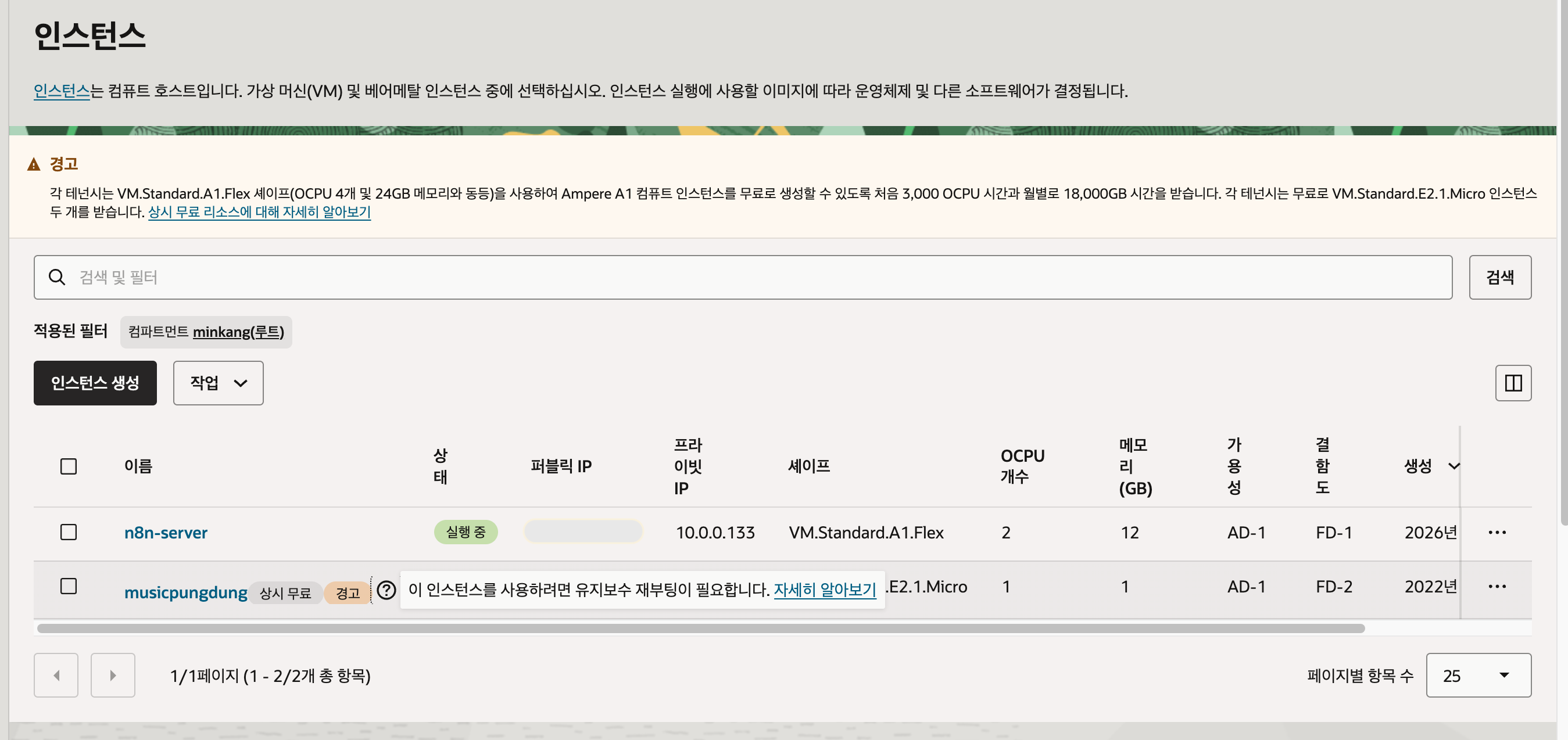Screen dimensions: 1568x740
Task: Check the musicpungdung row checkbox
Action: [x=69, y=586]
